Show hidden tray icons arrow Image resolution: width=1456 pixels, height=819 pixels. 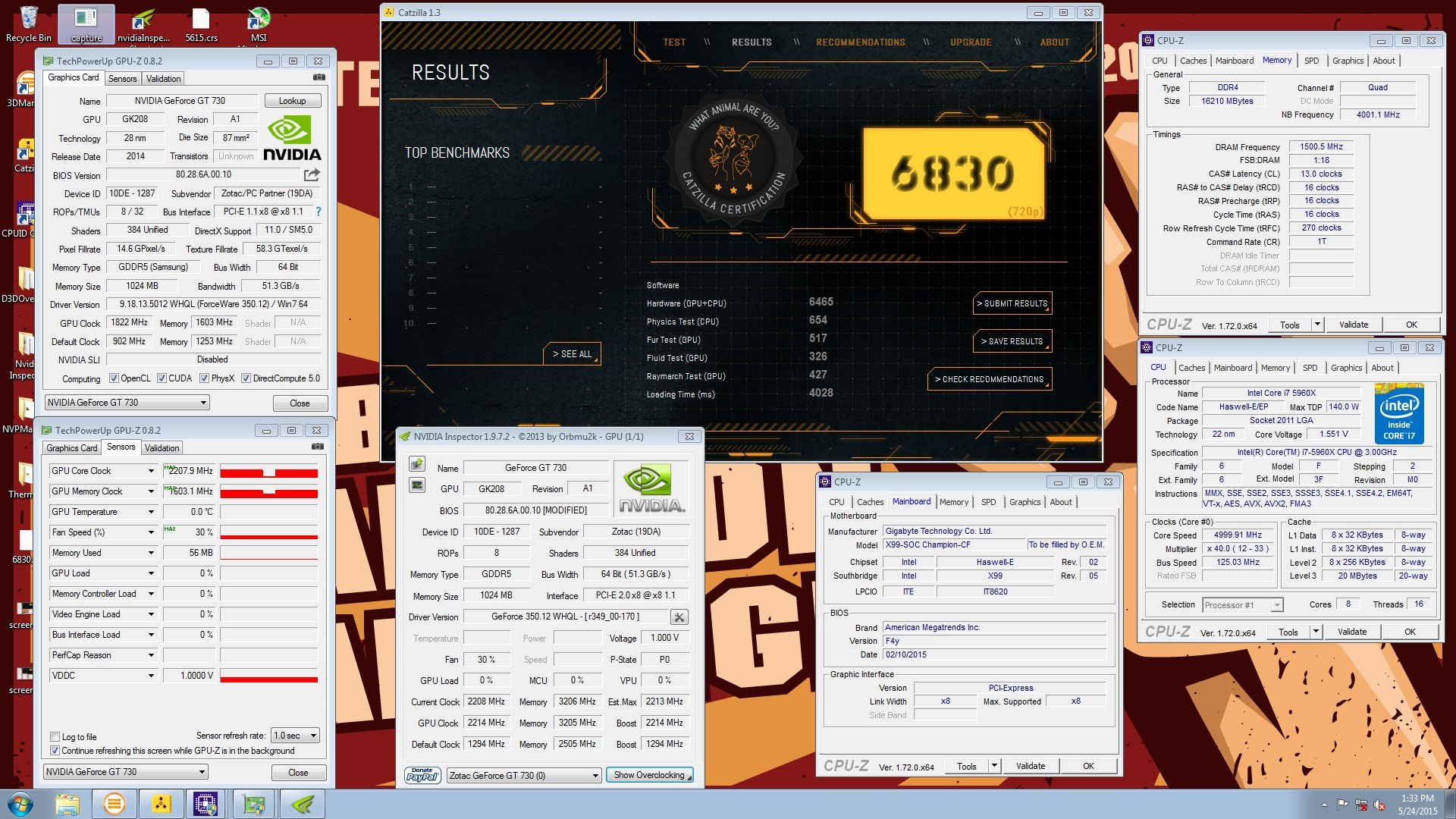click(x=1324, y=805)
